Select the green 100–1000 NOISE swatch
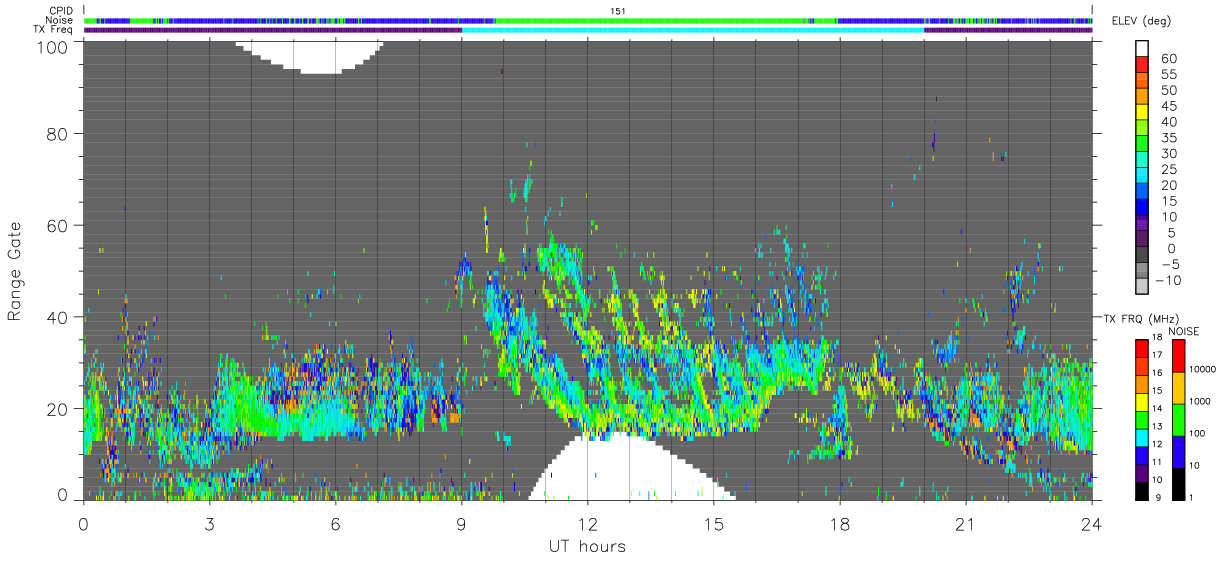This screenshot has width=1228, height=567. tap(1177, 419)
